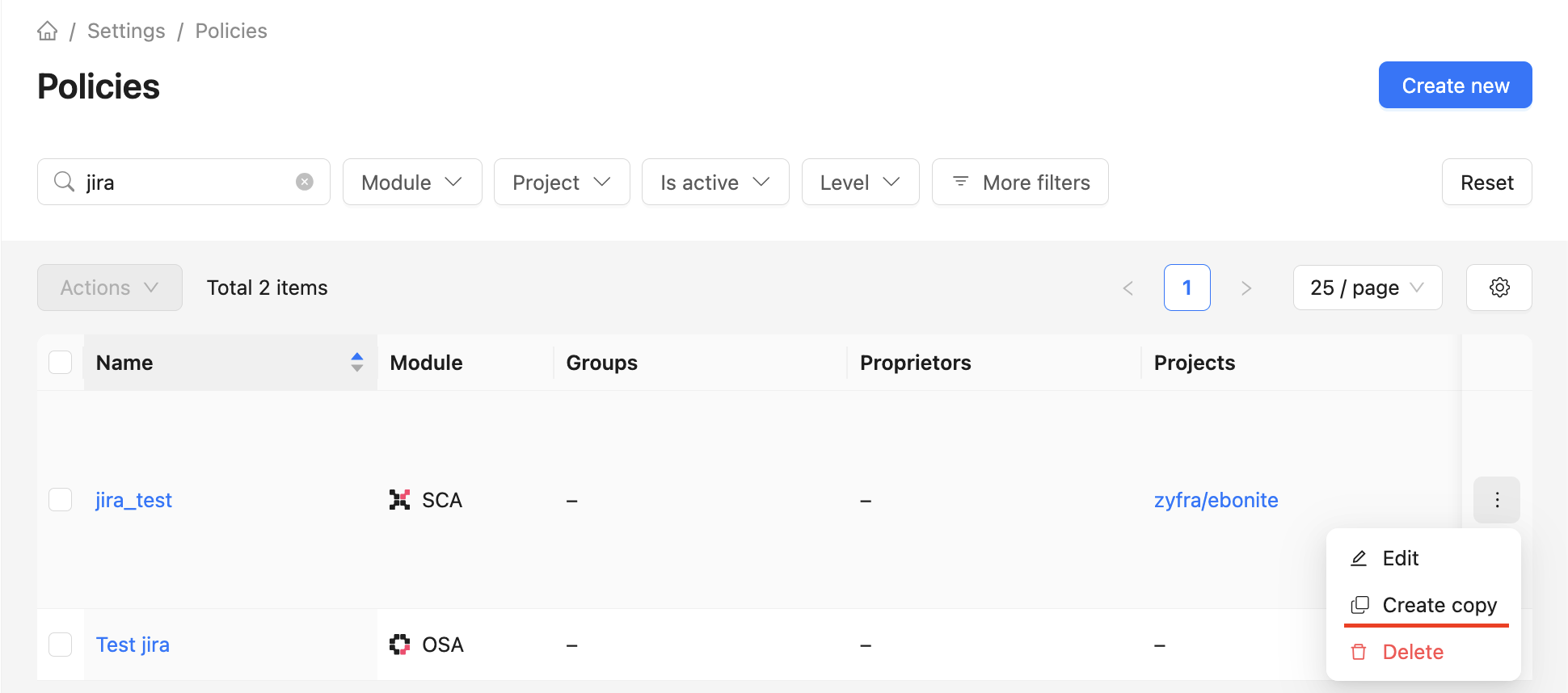1568x693 pixels.
Task: Expand the 25 / page size selector
Action: coord(1368,288)
